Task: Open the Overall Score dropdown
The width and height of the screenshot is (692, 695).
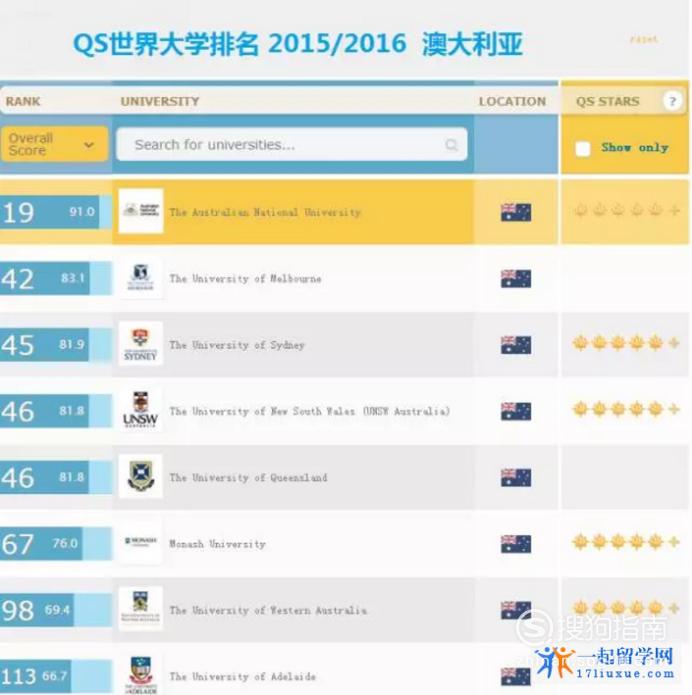Action: 54,144
